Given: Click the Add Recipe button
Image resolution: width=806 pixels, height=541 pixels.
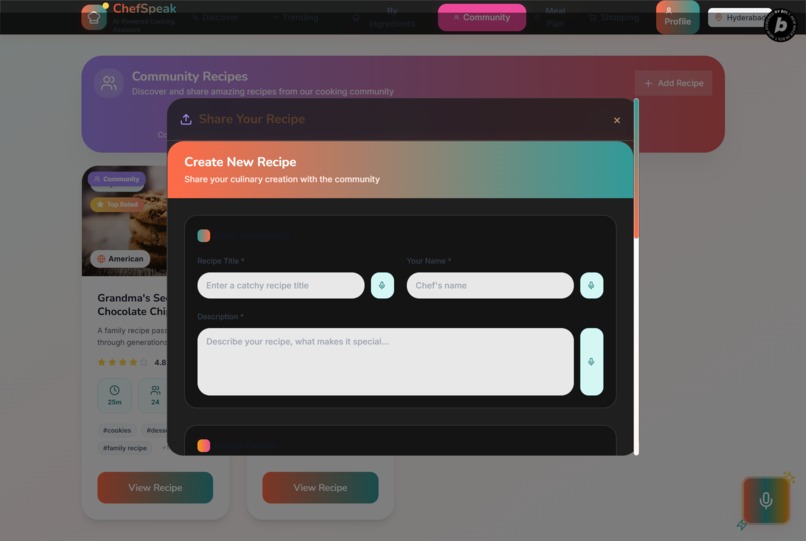Looking at the screenshot, I should pos(673,83).
